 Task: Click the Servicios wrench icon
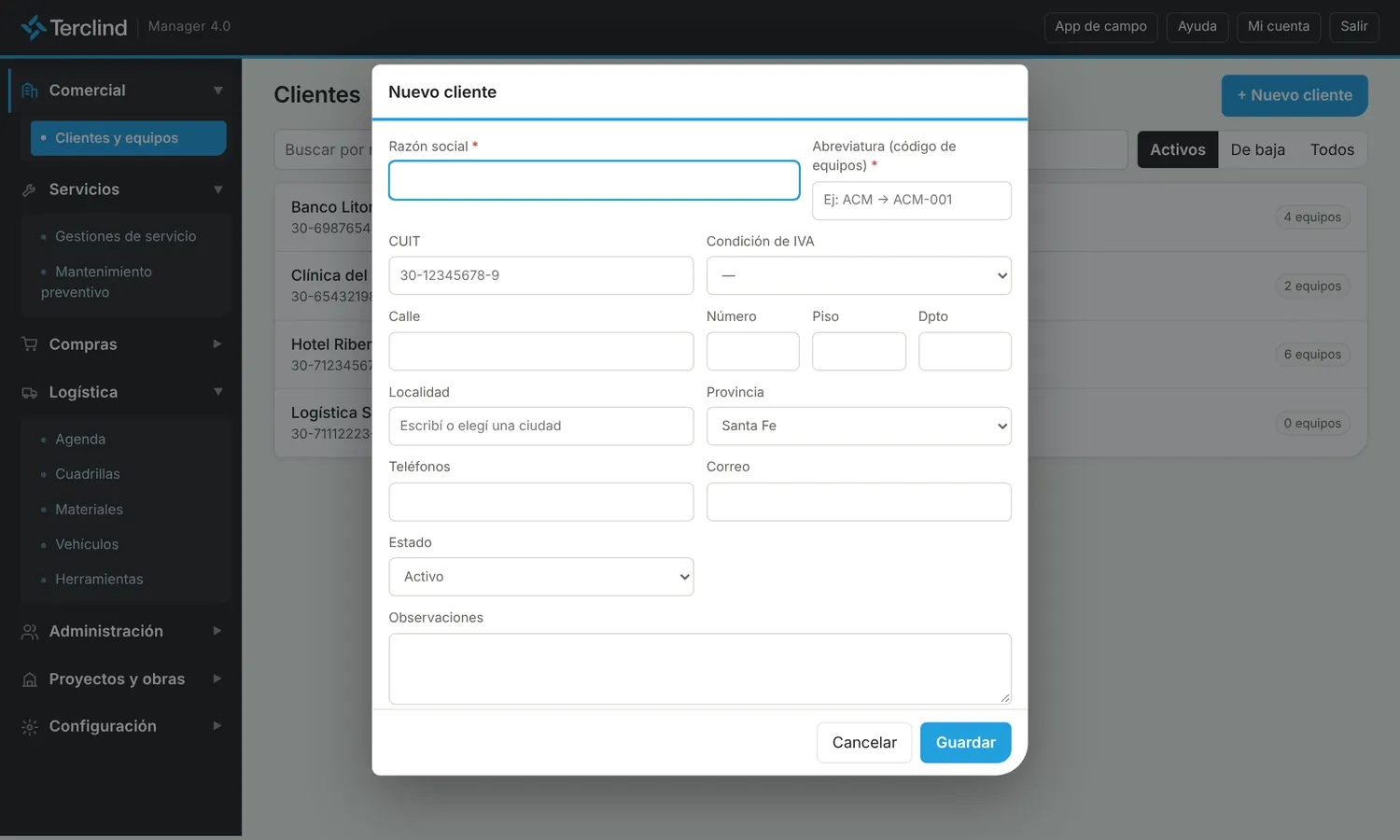tap(30, 189)
